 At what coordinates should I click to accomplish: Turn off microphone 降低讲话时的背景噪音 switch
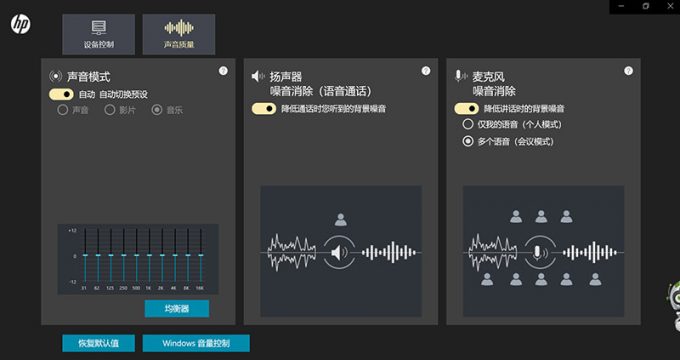(466, 108)
